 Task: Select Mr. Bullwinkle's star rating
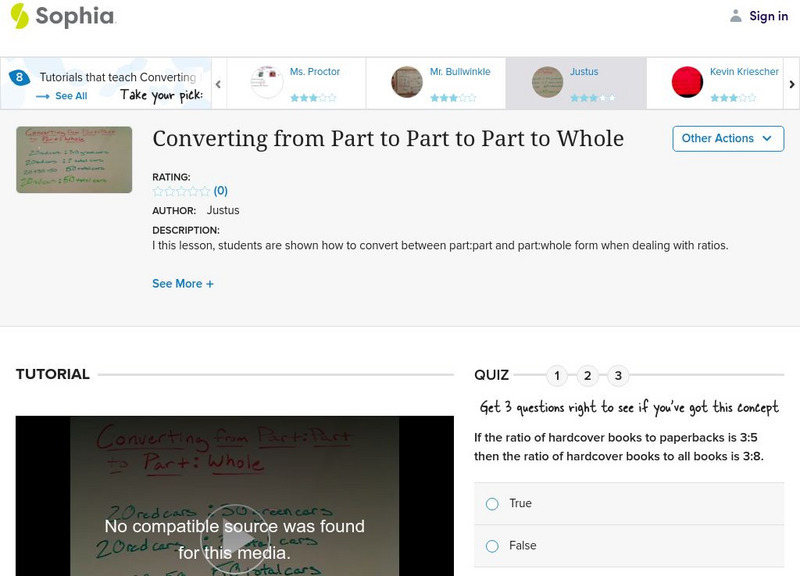pos(453,98)
